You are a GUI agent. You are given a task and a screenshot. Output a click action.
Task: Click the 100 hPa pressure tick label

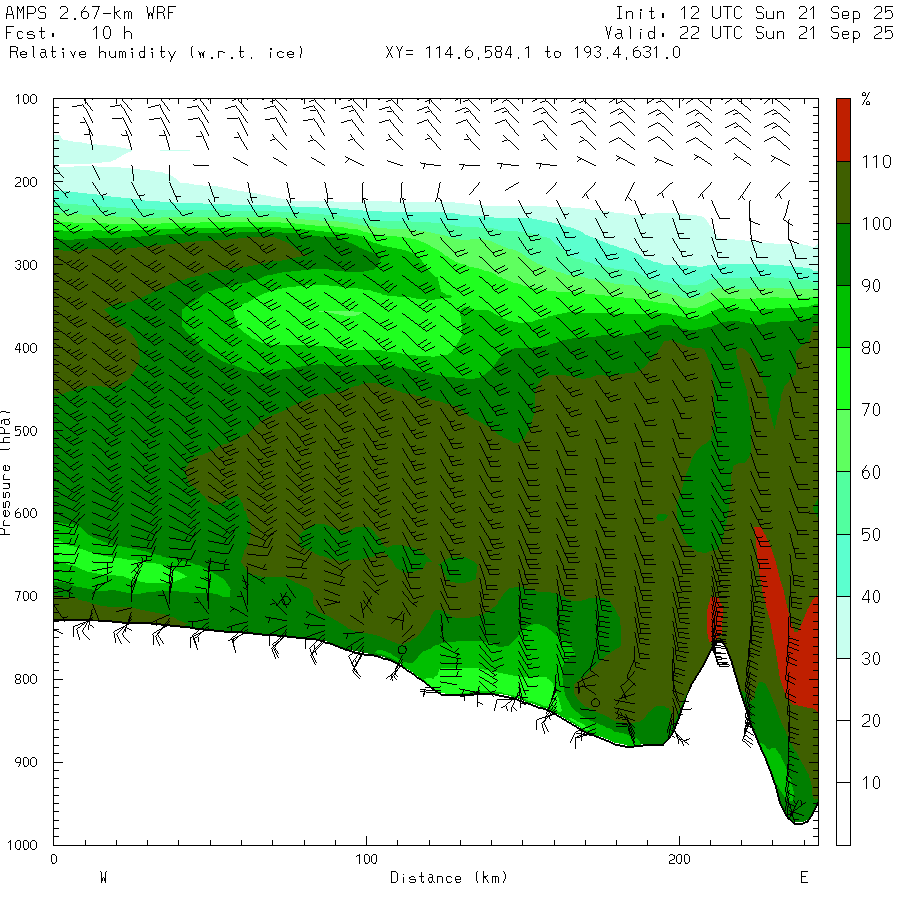26,99
